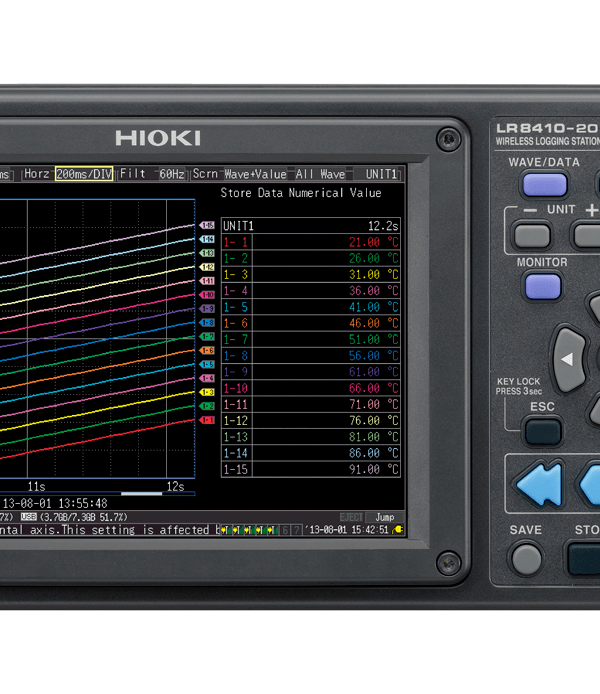The image size is (600, 694).
Task: Select the 60Hz filter setting
Action: point(172,174)
